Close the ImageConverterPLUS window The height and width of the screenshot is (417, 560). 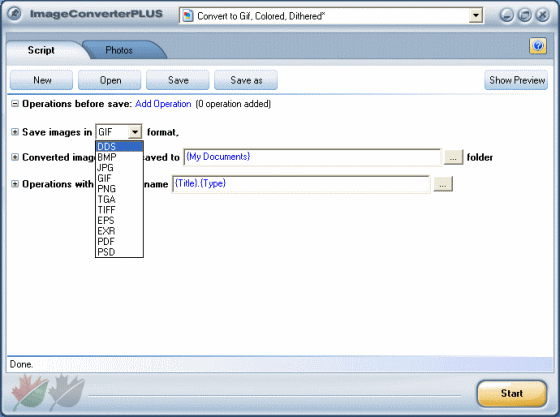[x=542, y=15]
